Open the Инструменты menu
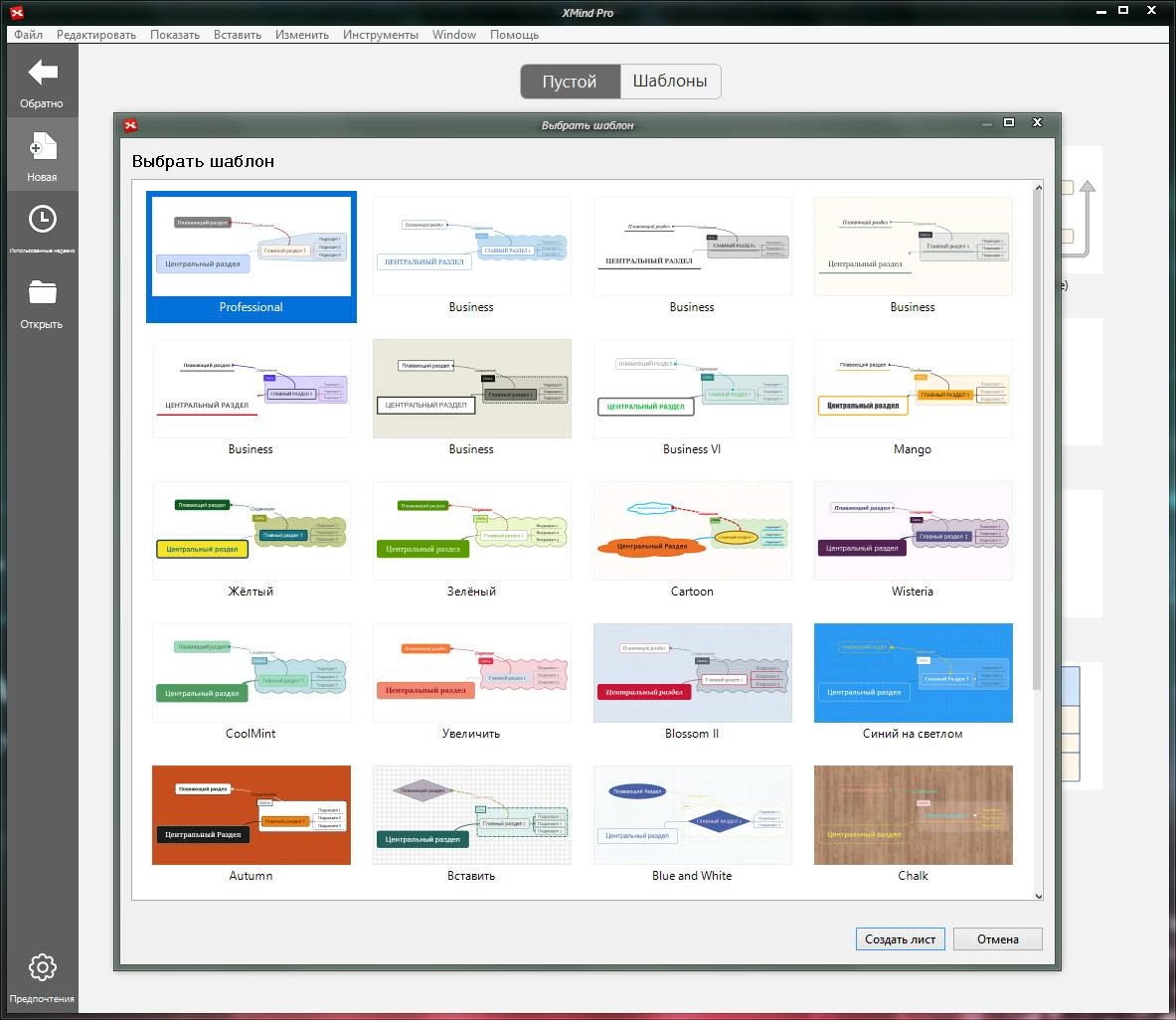This screenshot has width=1176, height=1020. pyautogui.click(x=381, y=35)
